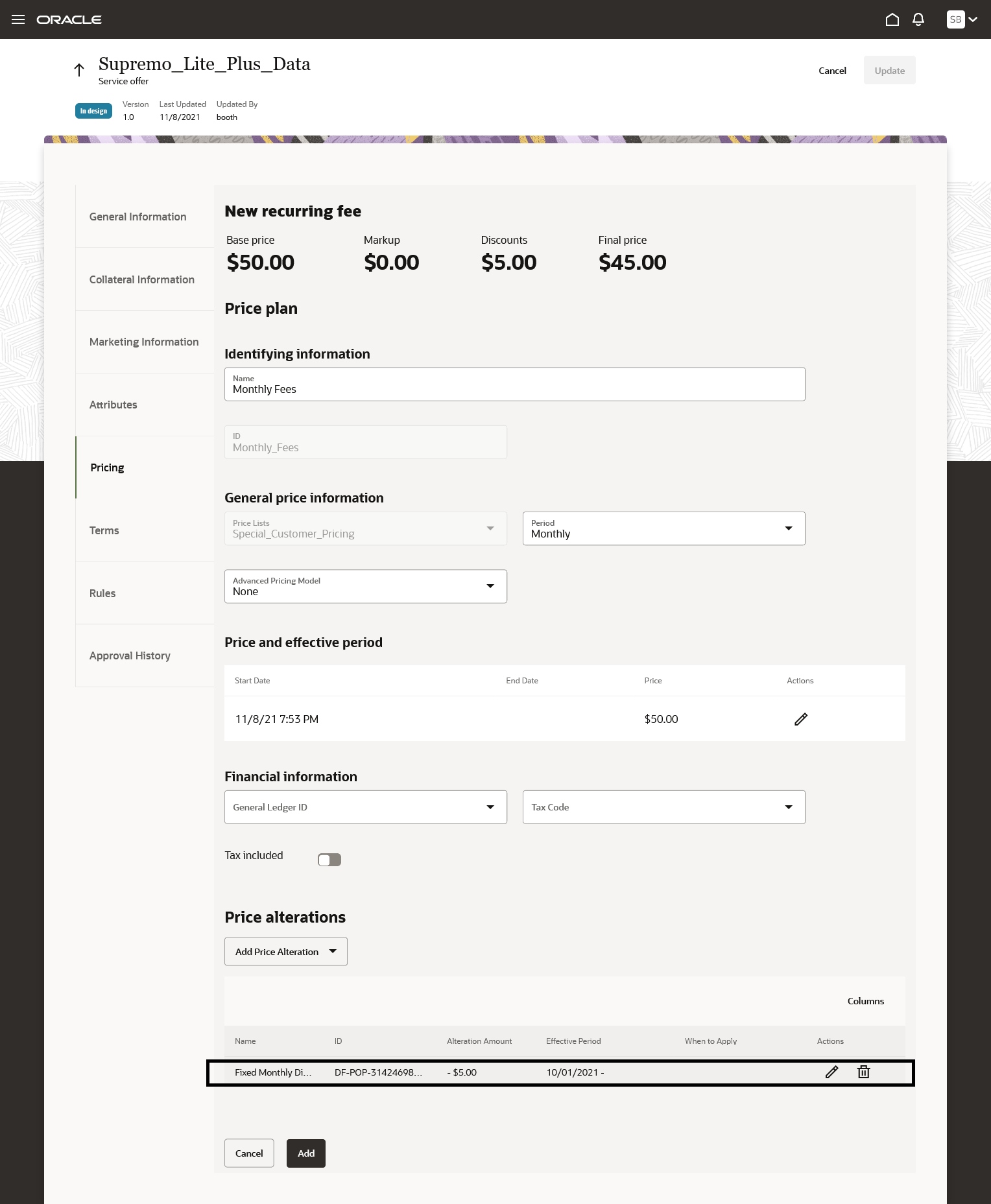
Task: Go to the Approval History tab
Action: (130, 655)
